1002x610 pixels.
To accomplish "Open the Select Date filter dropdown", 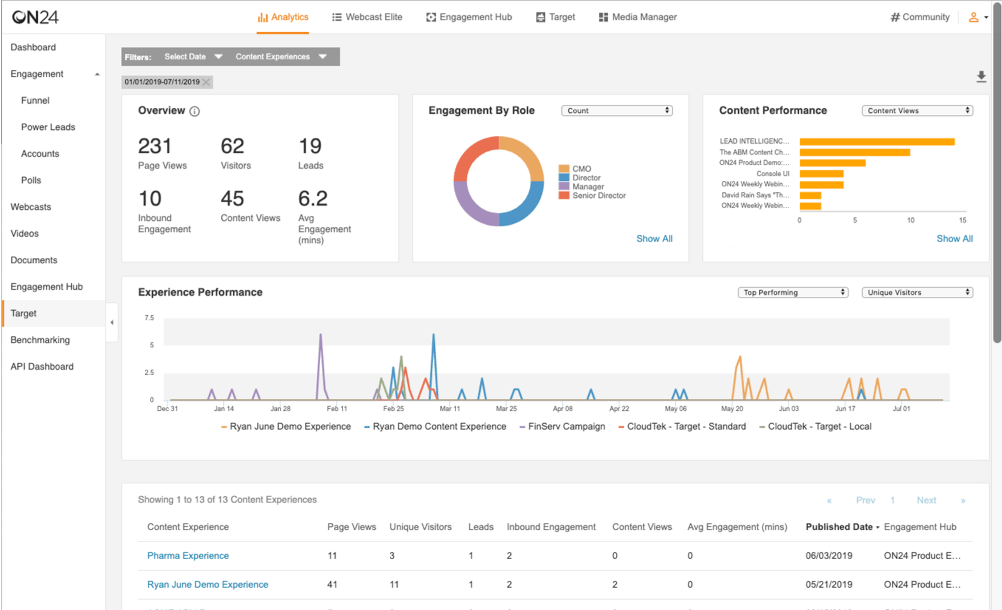I will pyautogui.click(x=193, y=57).
